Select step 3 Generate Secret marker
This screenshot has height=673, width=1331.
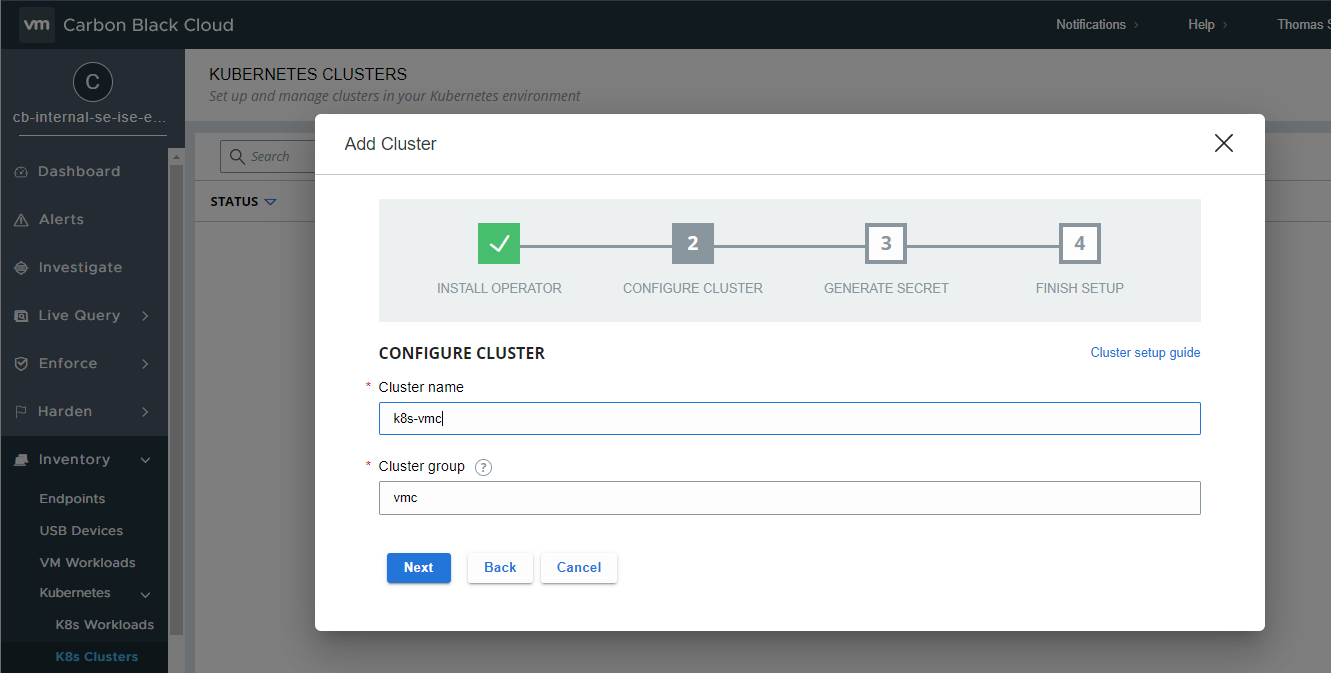click(x=886, y=243)
